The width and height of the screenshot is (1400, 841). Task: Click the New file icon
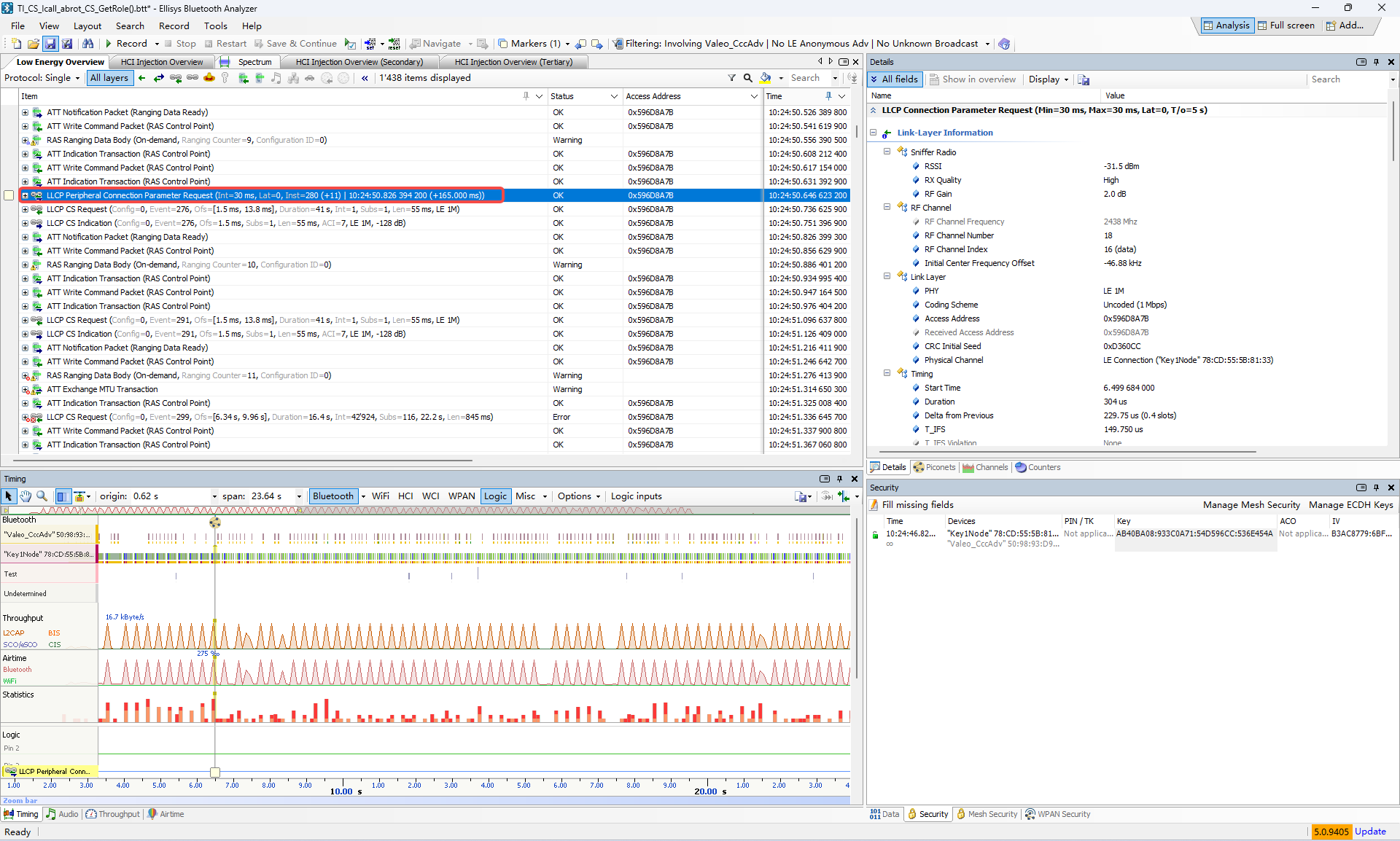[17, 44]
